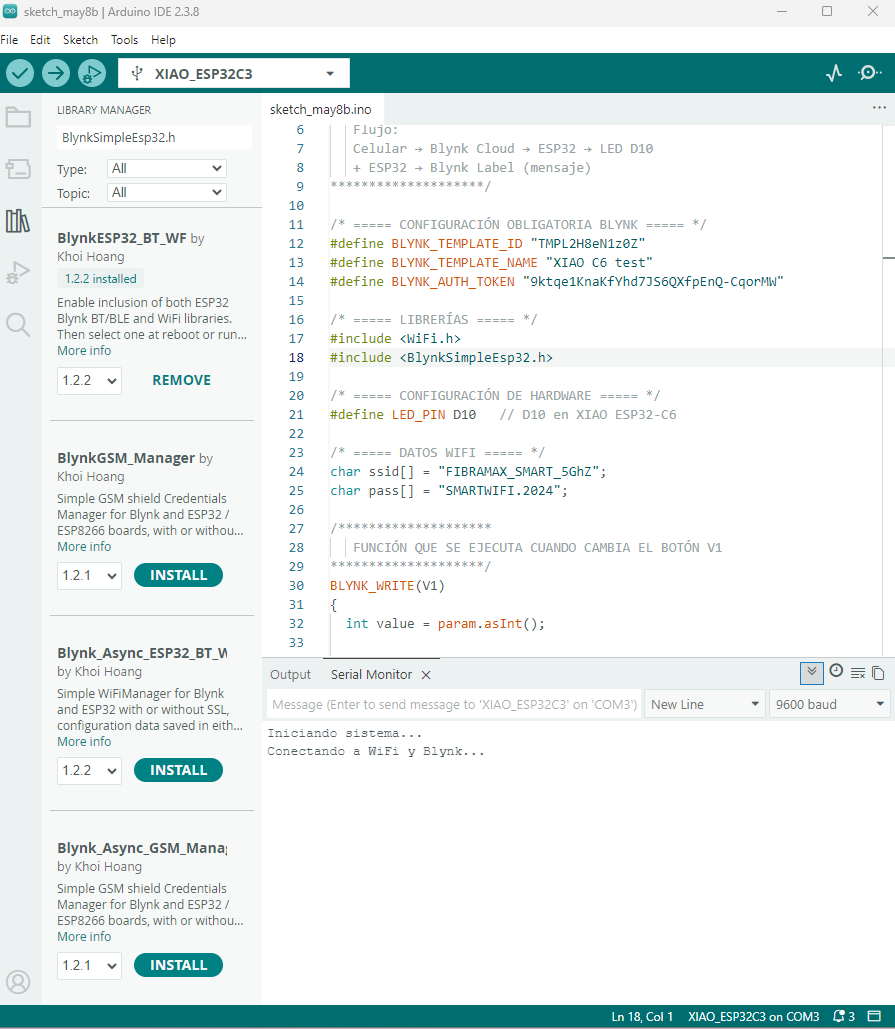Open More info for BlynkGSM_Manager
This screenshot has height=1029, width=895.
tap(84, 547)
